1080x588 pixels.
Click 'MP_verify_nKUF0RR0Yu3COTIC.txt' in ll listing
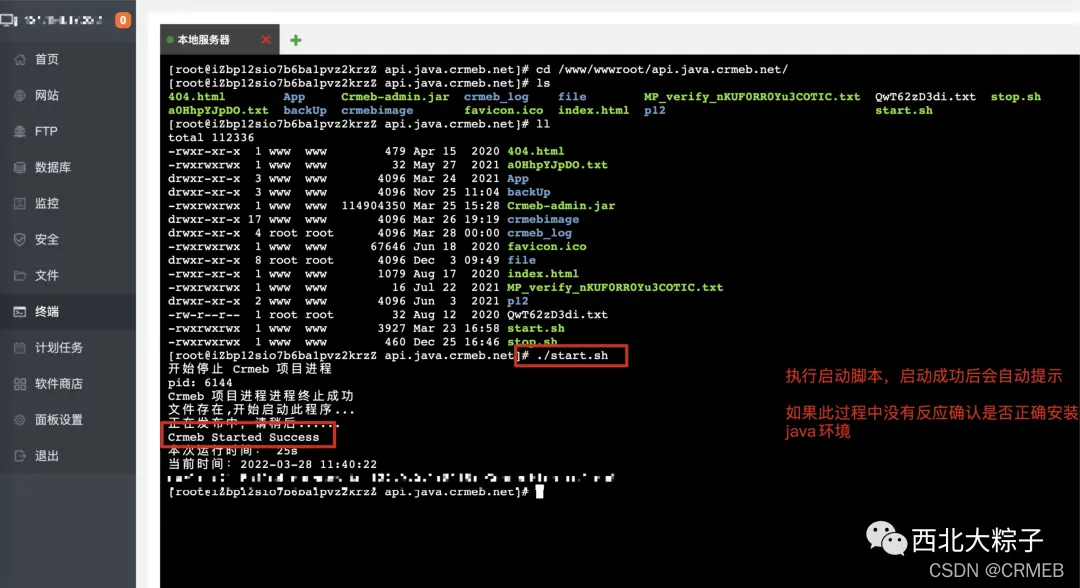615,287
